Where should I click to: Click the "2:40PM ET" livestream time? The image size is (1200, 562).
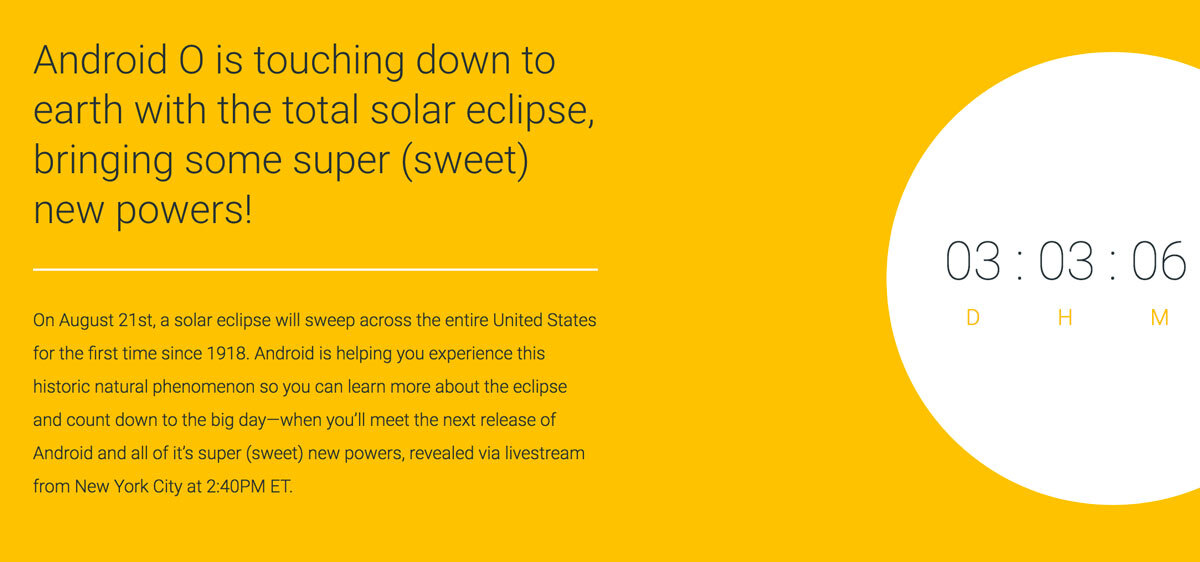point(252,487)
